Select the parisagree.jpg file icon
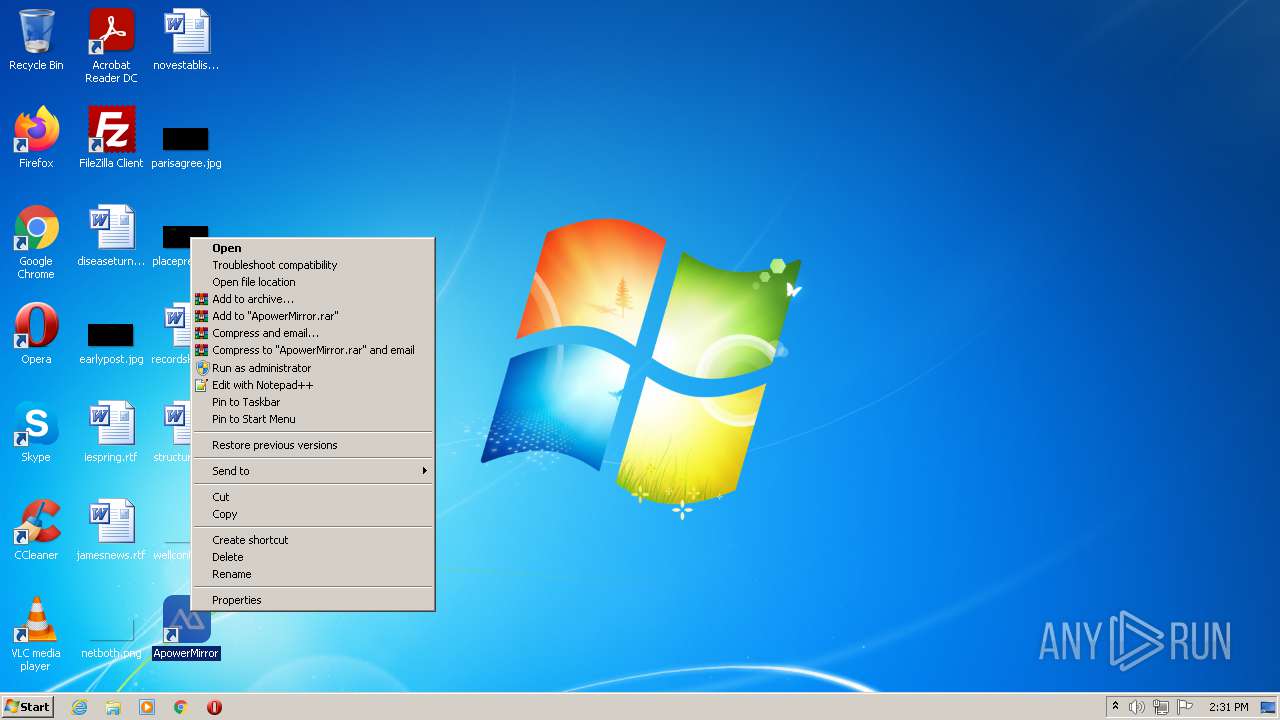The height and width of the screenshot is (720, 1280). (186, 145)
